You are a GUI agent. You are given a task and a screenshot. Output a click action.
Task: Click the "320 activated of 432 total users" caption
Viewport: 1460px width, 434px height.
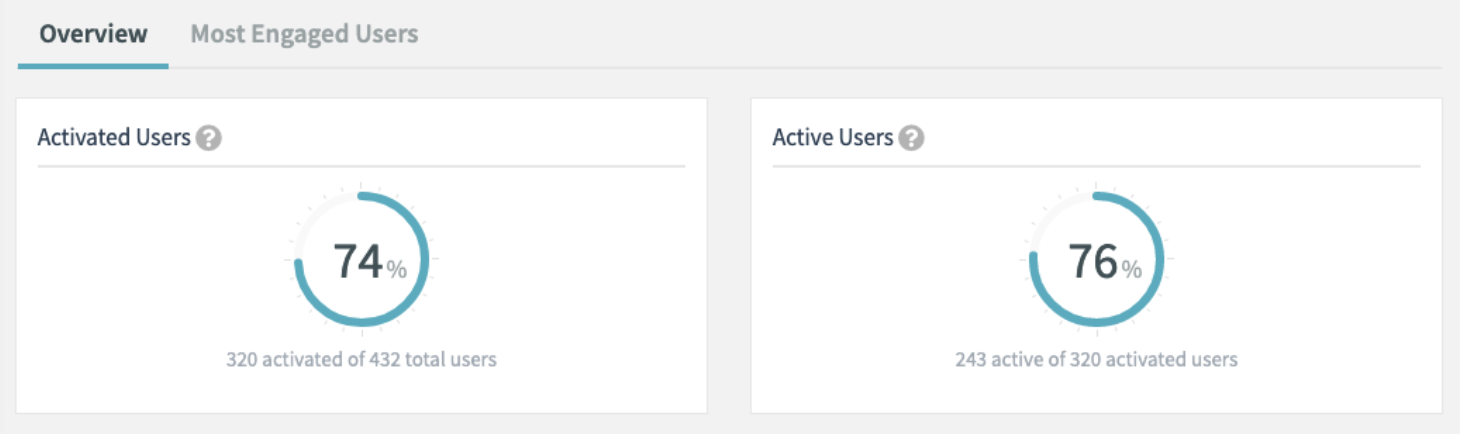(361, 359)
